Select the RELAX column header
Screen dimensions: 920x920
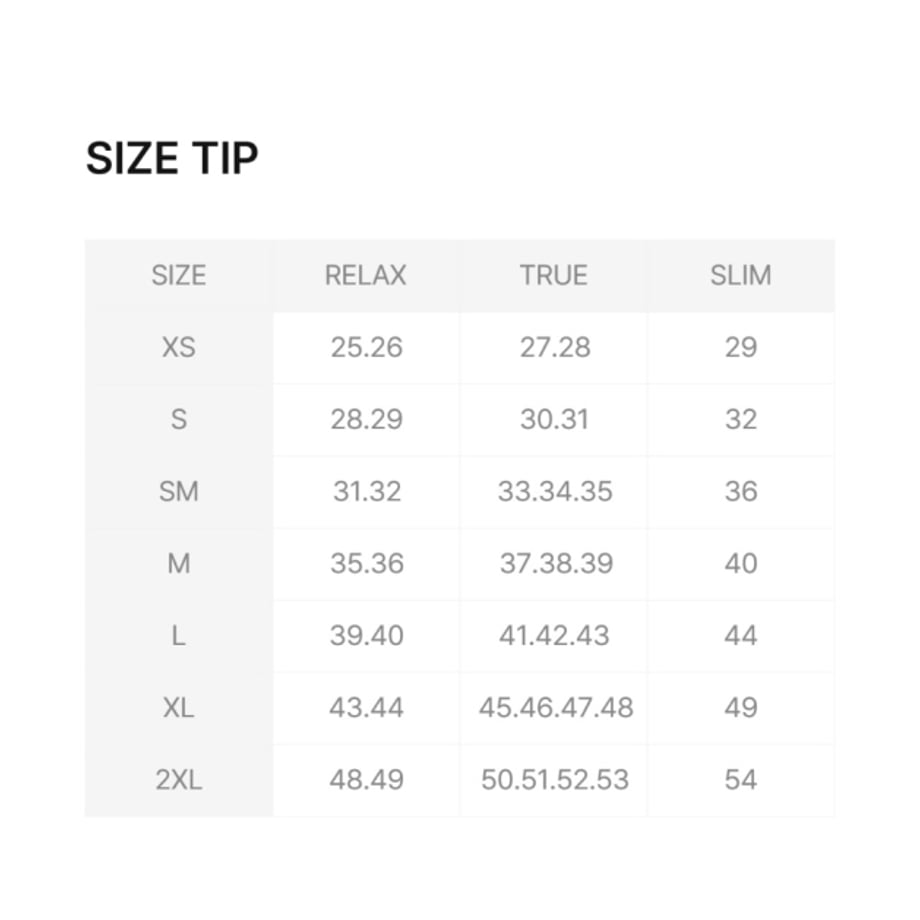(366, 275)
